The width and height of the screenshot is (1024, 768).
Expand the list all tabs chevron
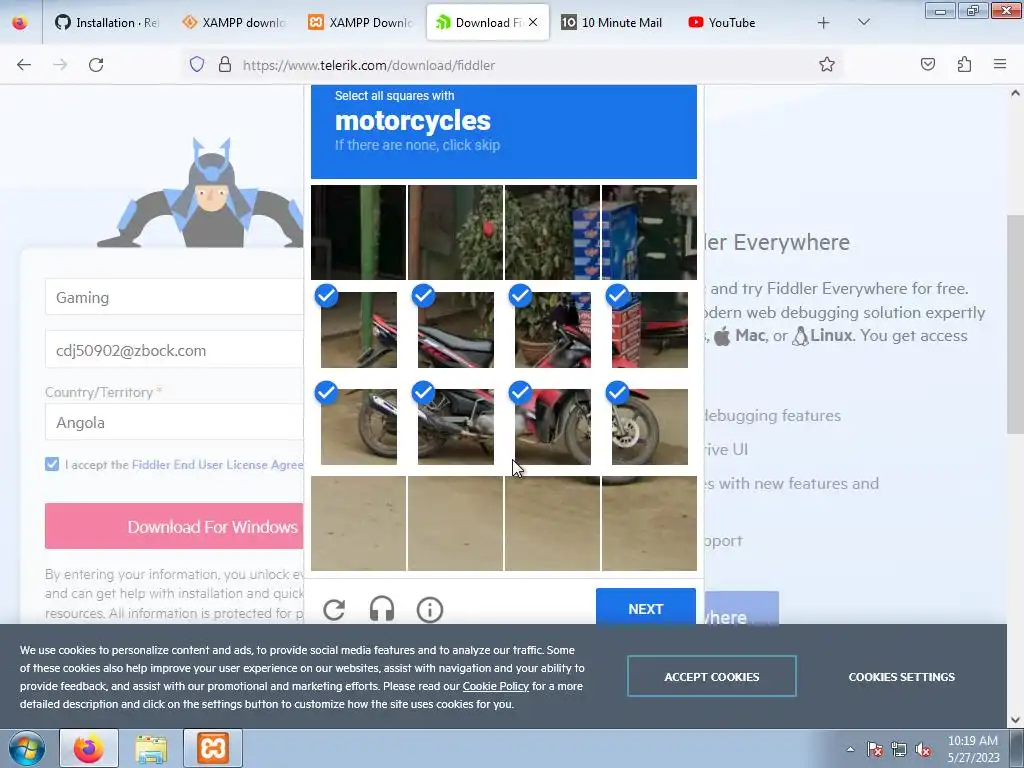pyautogui.click(x=863, y=23)
